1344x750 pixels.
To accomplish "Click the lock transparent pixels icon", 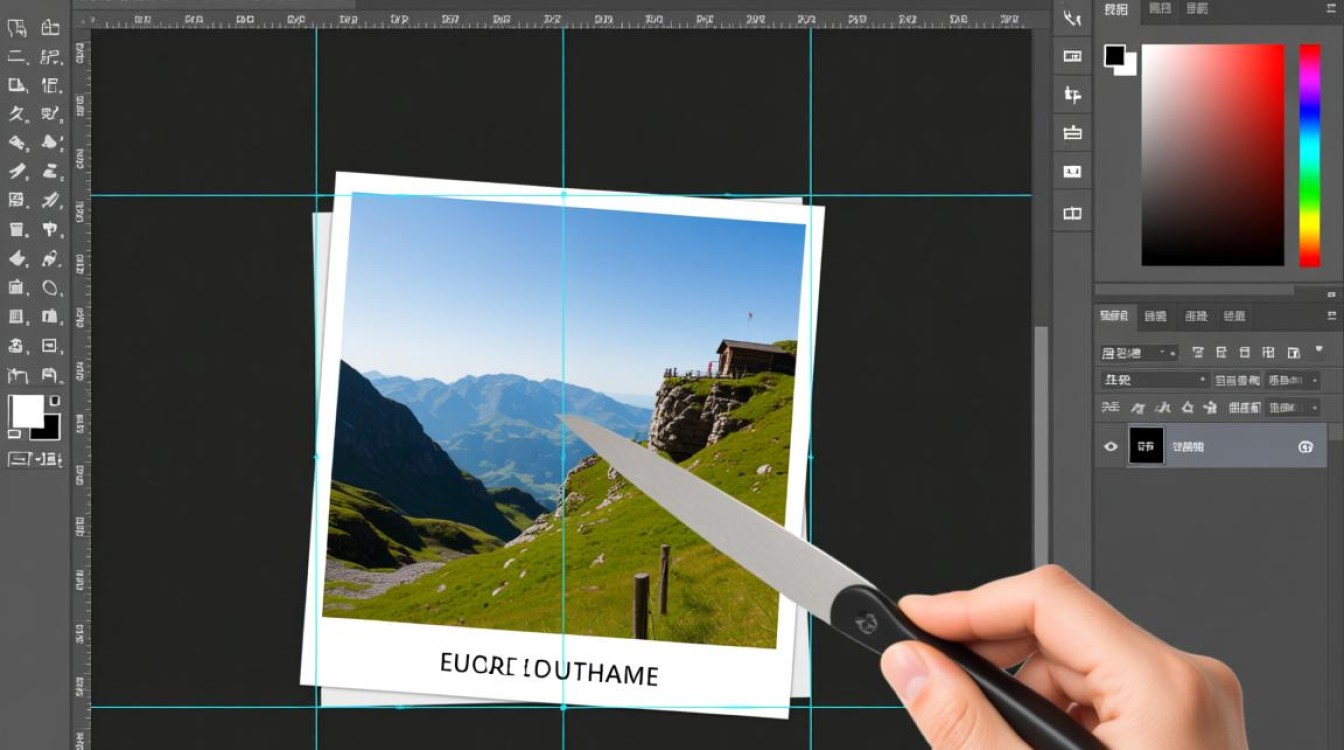I will (1136, 408).
